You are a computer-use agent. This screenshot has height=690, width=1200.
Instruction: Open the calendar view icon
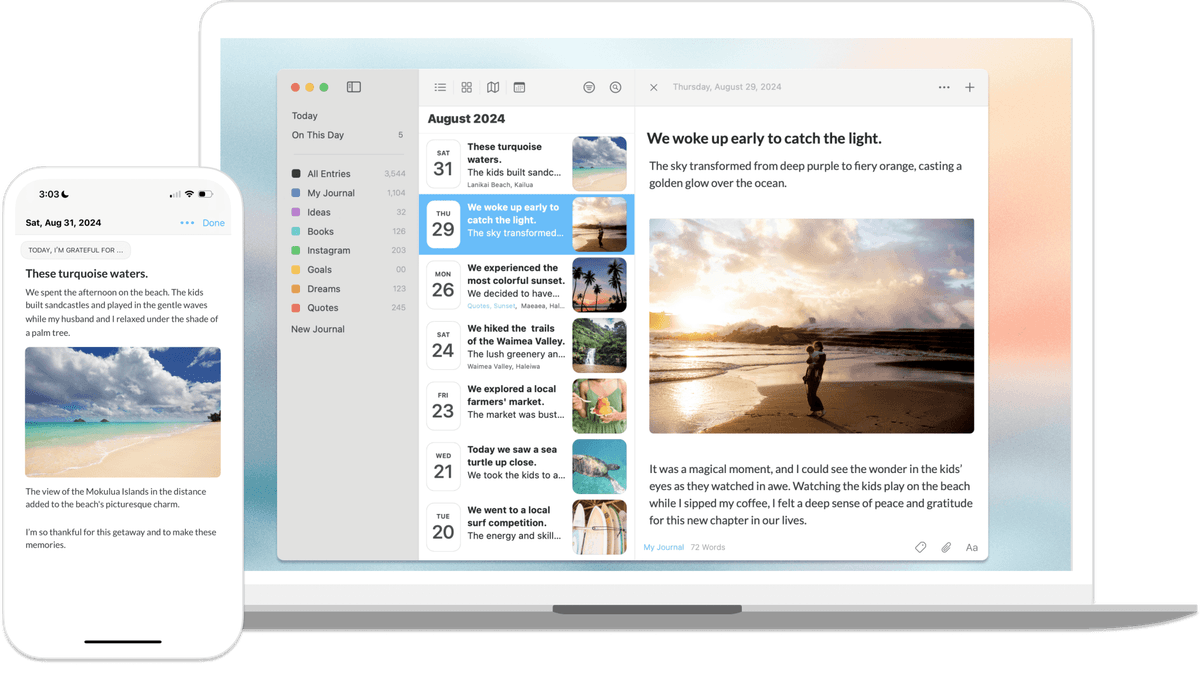pyautogui.click(x=519, y=88)
